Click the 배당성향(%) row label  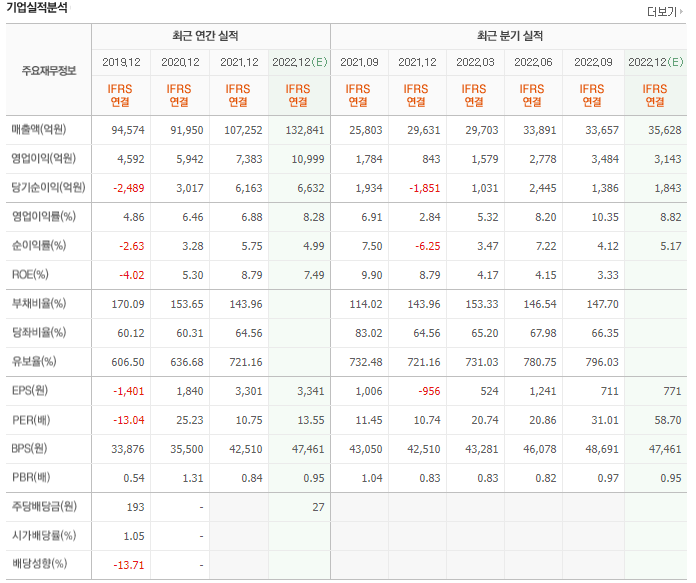(x=41, y=565)
